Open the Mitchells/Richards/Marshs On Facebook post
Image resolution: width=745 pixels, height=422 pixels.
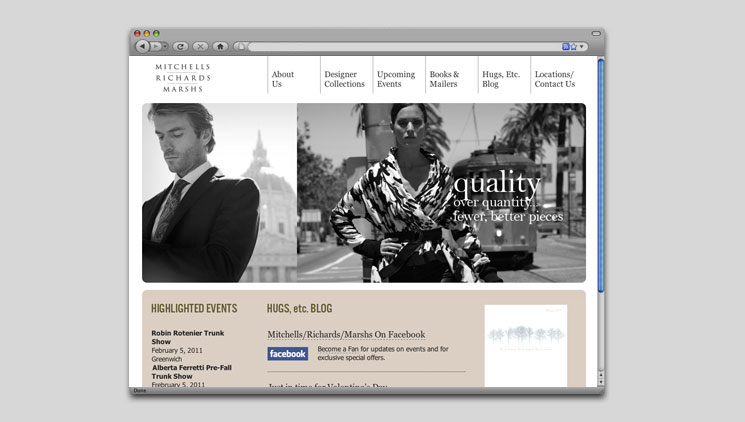point(346,335)
